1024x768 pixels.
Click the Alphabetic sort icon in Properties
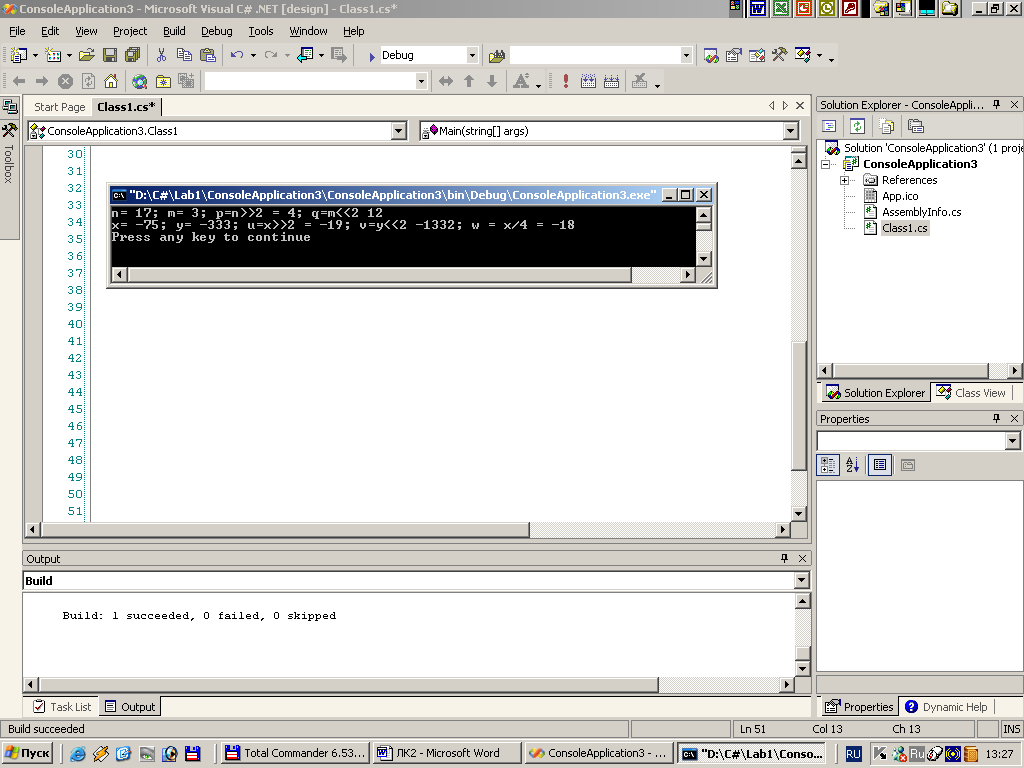click(x=853, y=465)
